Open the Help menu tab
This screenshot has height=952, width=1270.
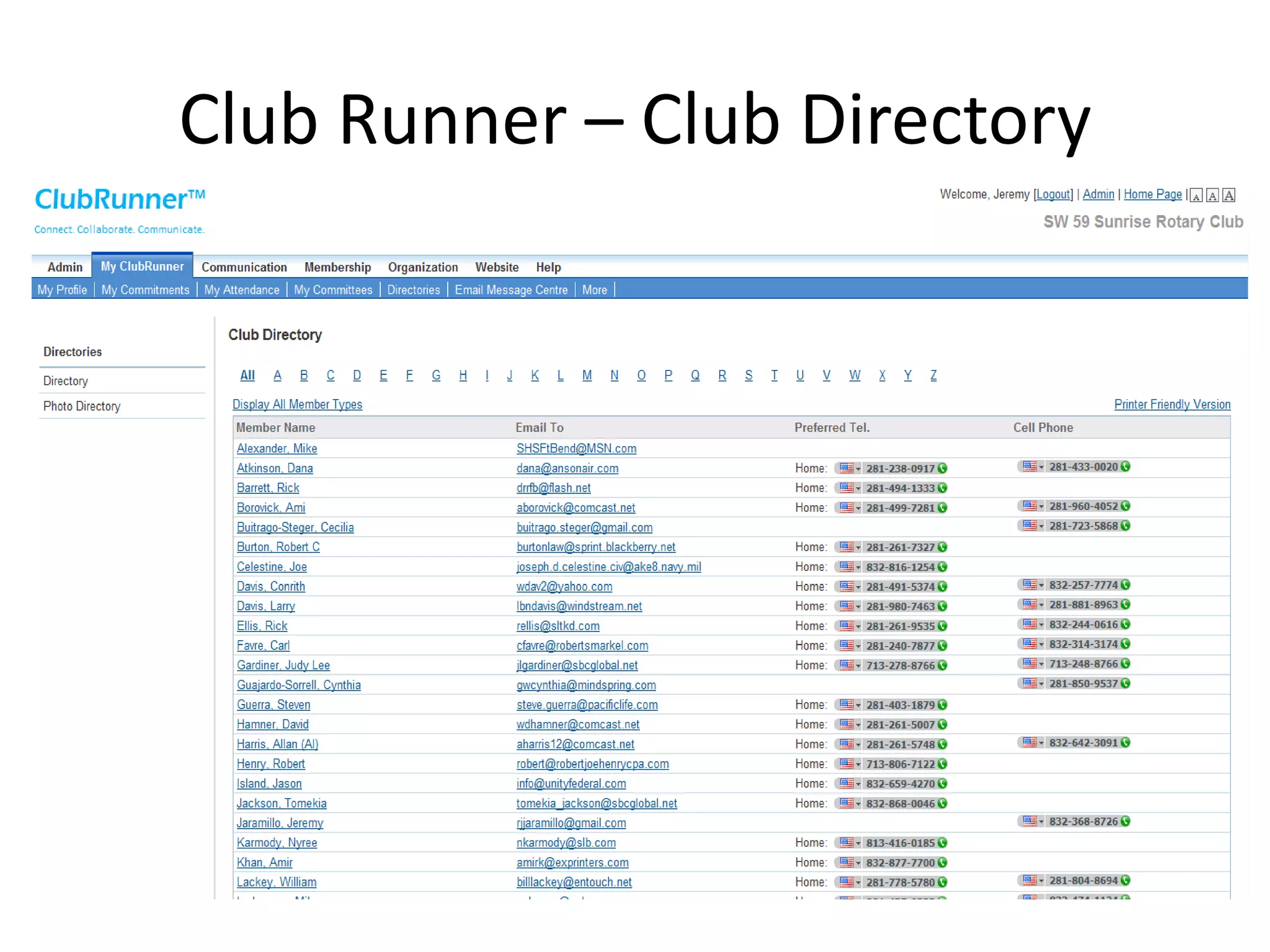(548, 267)
